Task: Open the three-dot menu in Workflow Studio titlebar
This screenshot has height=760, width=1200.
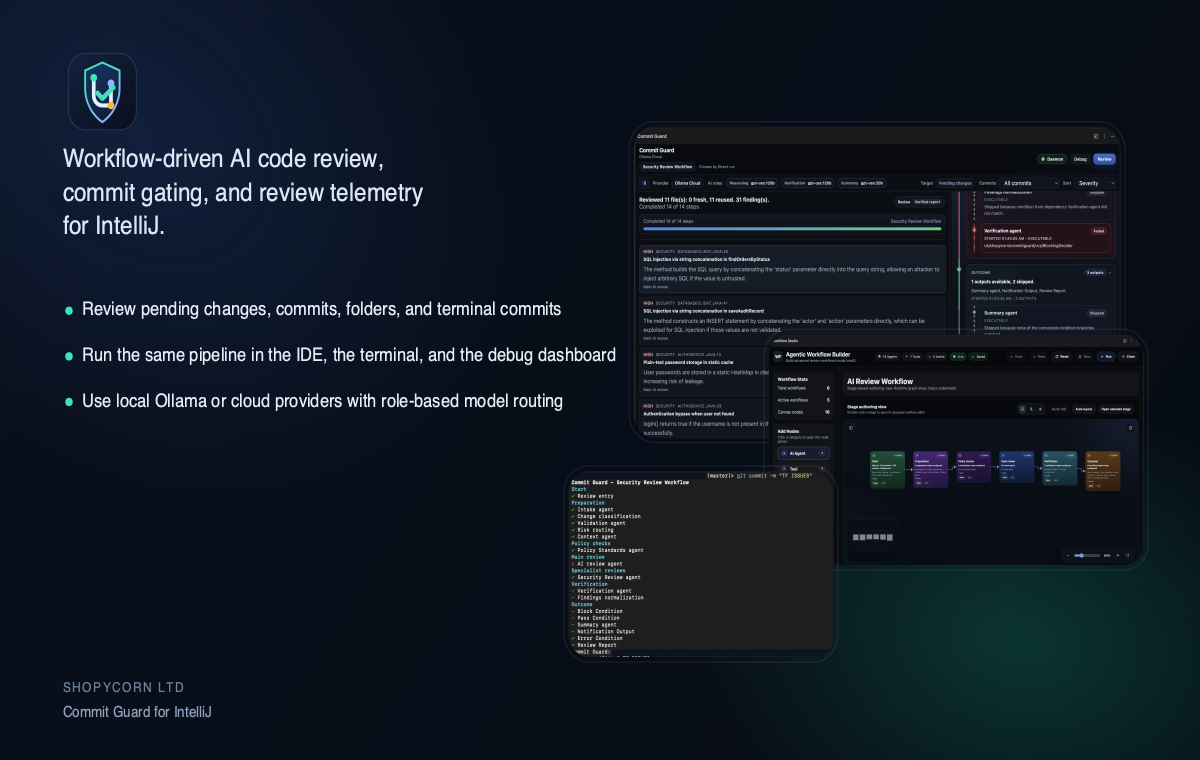Action: point(1129,343)
